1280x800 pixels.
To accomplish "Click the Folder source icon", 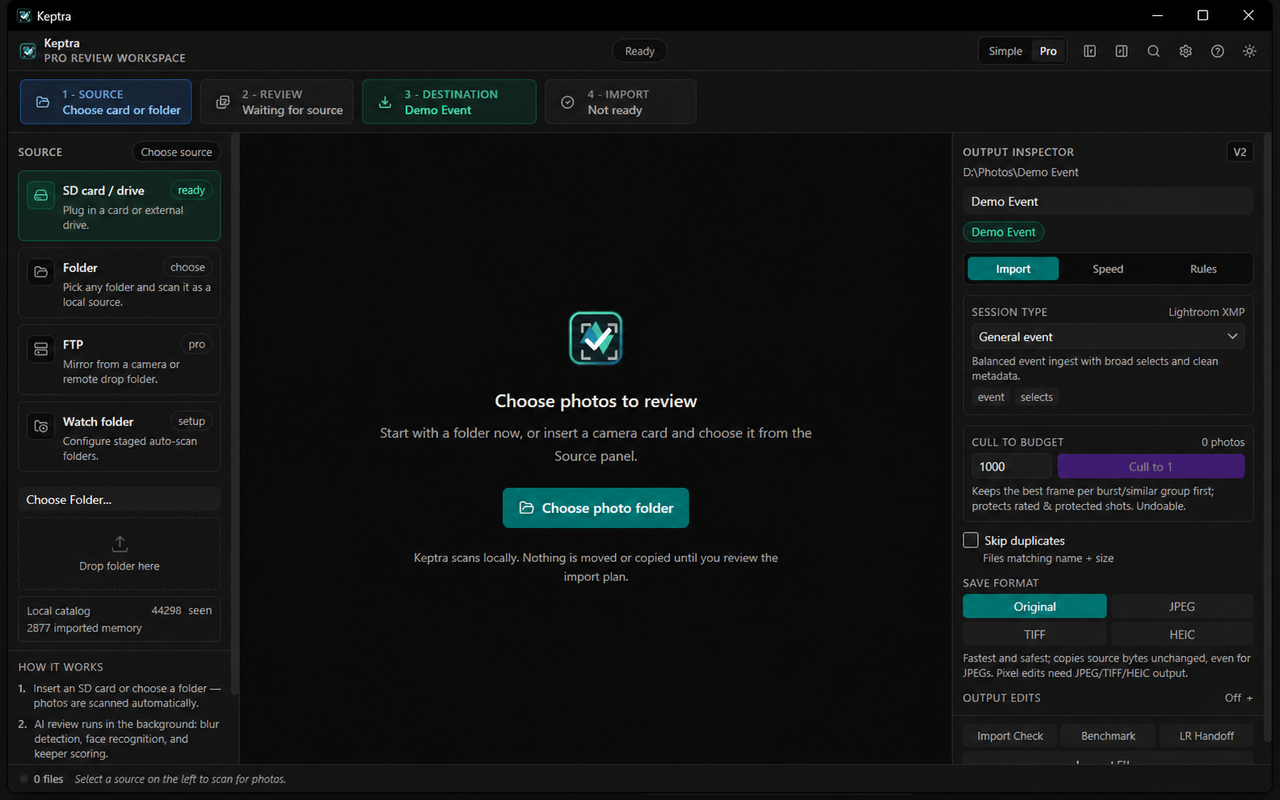I will (x=41, y=272).
